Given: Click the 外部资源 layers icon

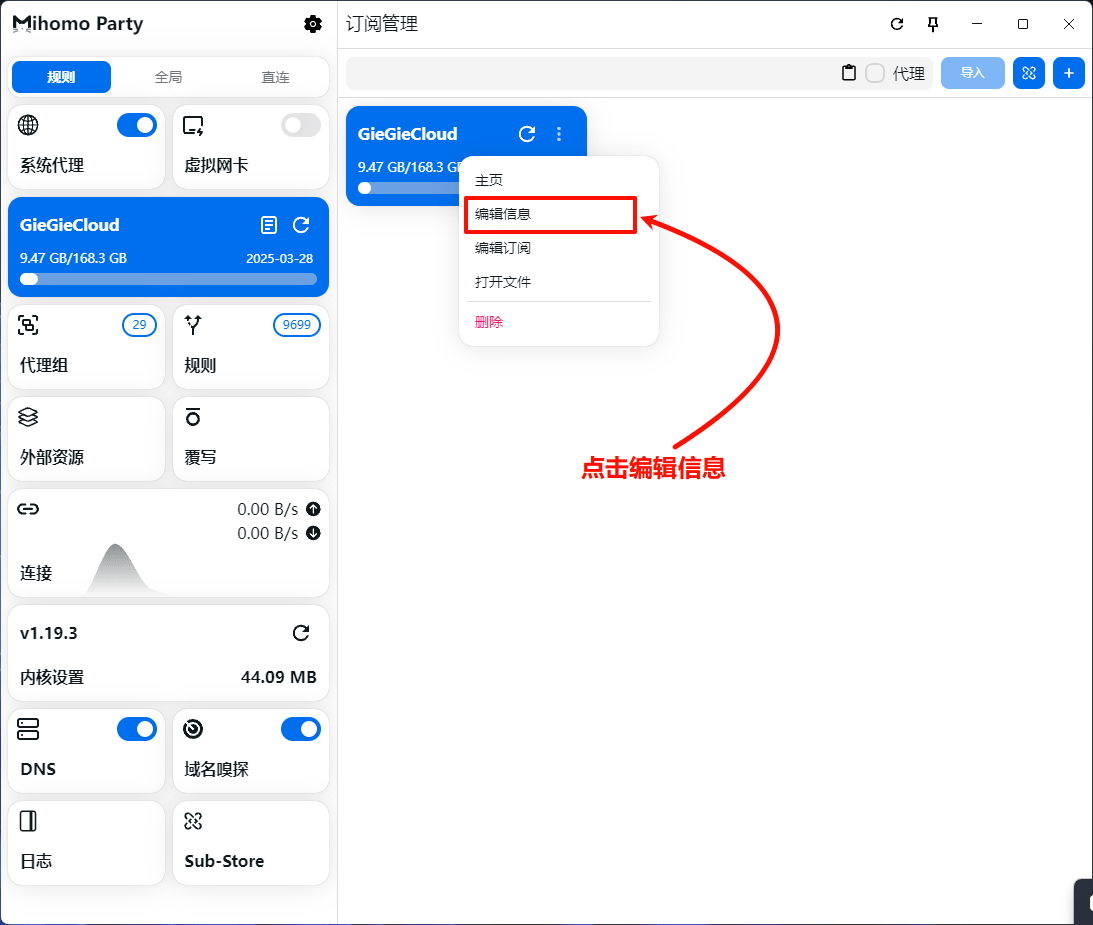Looking at the screenshot, I should 28,417.
